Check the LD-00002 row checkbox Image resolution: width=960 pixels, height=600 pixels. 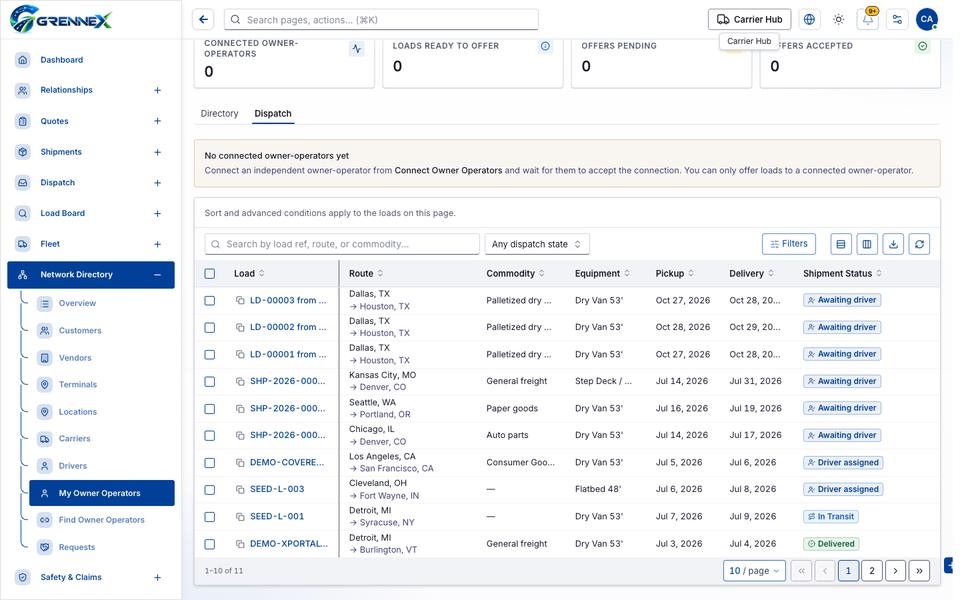(x=209, y=328)
